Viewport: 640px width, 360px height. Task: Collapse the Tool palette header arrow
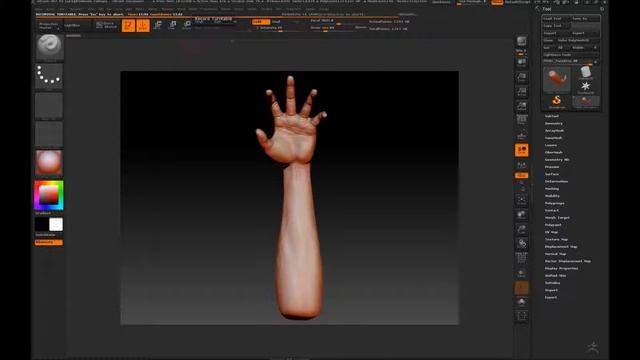[538, 9]
